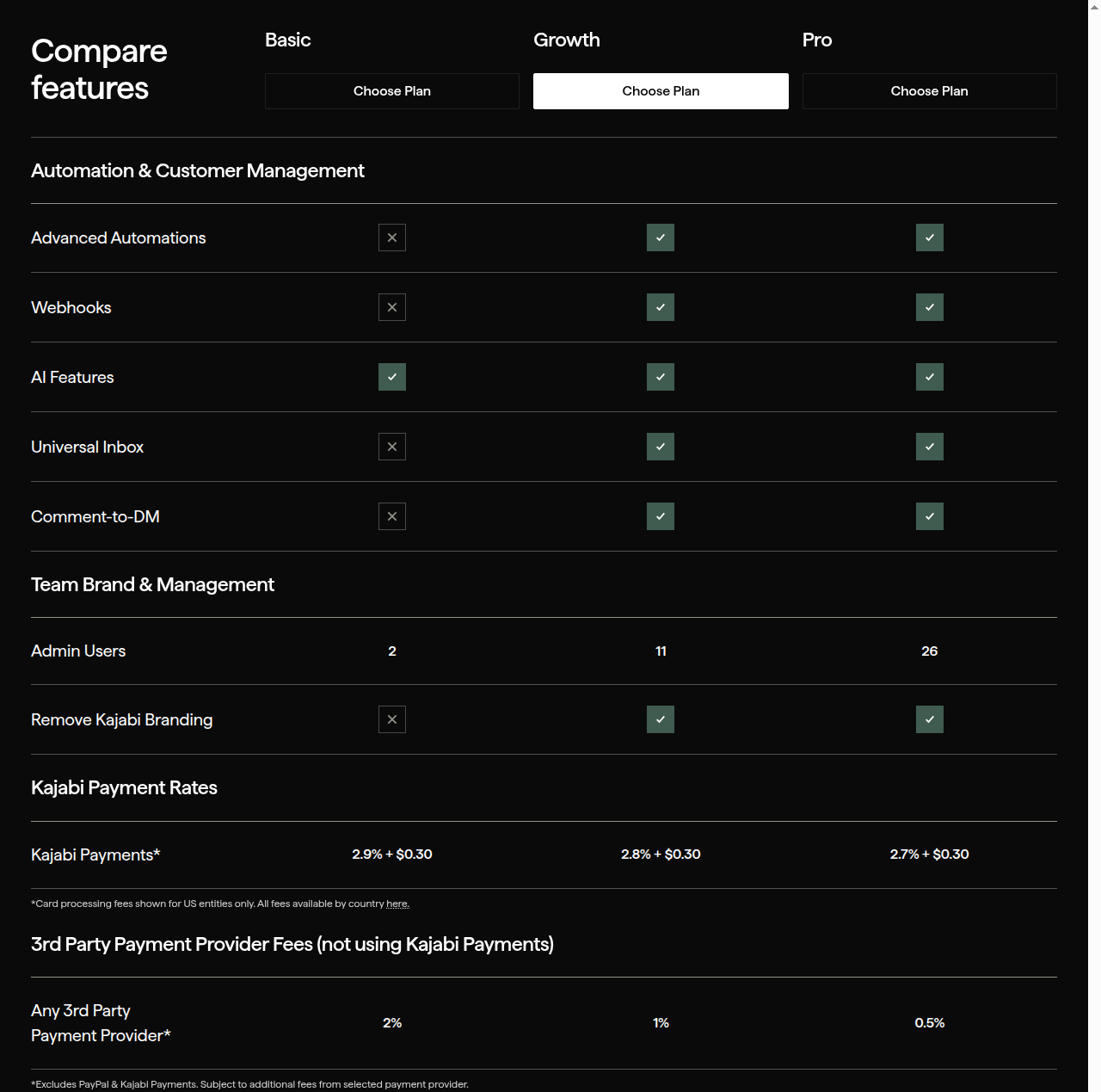The width and height of the screenshot is (1101, 1092).
Task: Click the Admin Users row label
Action: click(x=78, y=651)
